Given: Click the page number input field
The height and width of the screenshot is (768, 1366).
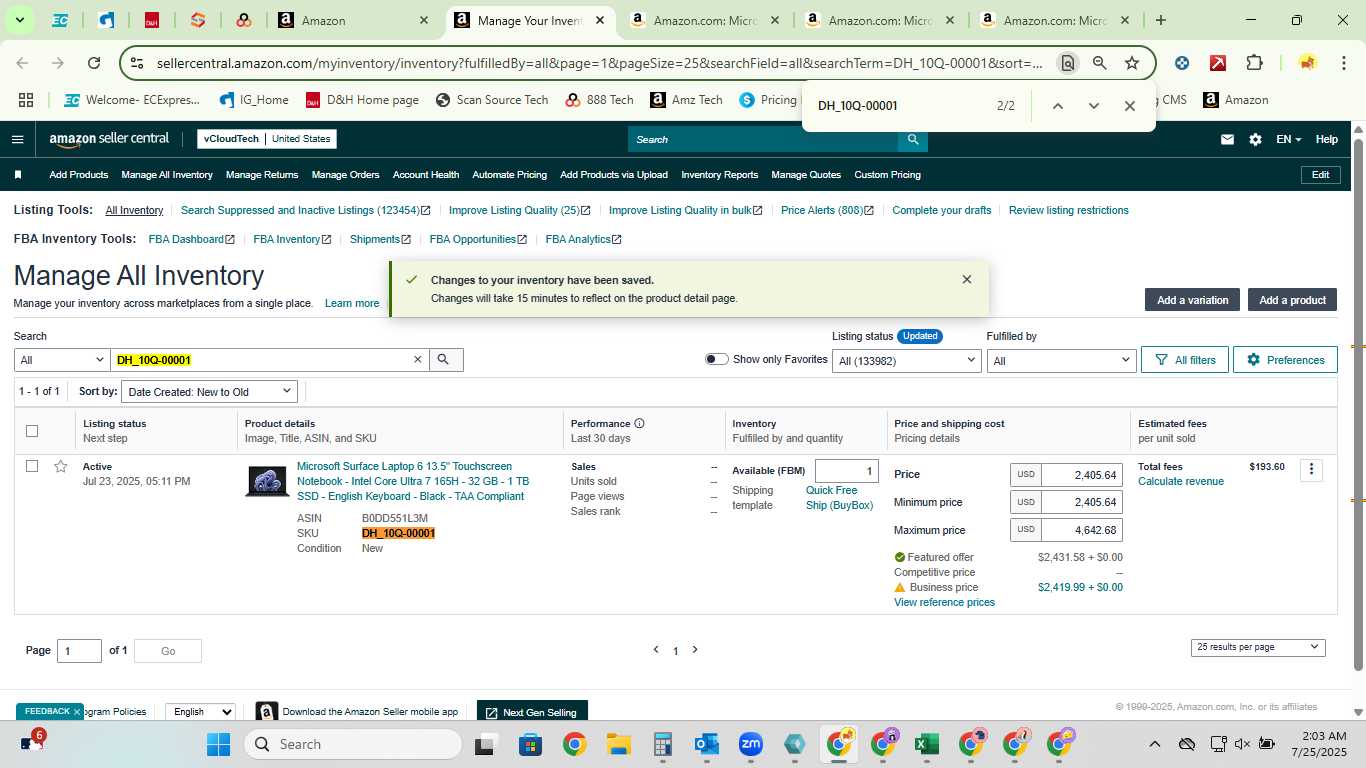Looking at the screenshot, I should point(79,651).
